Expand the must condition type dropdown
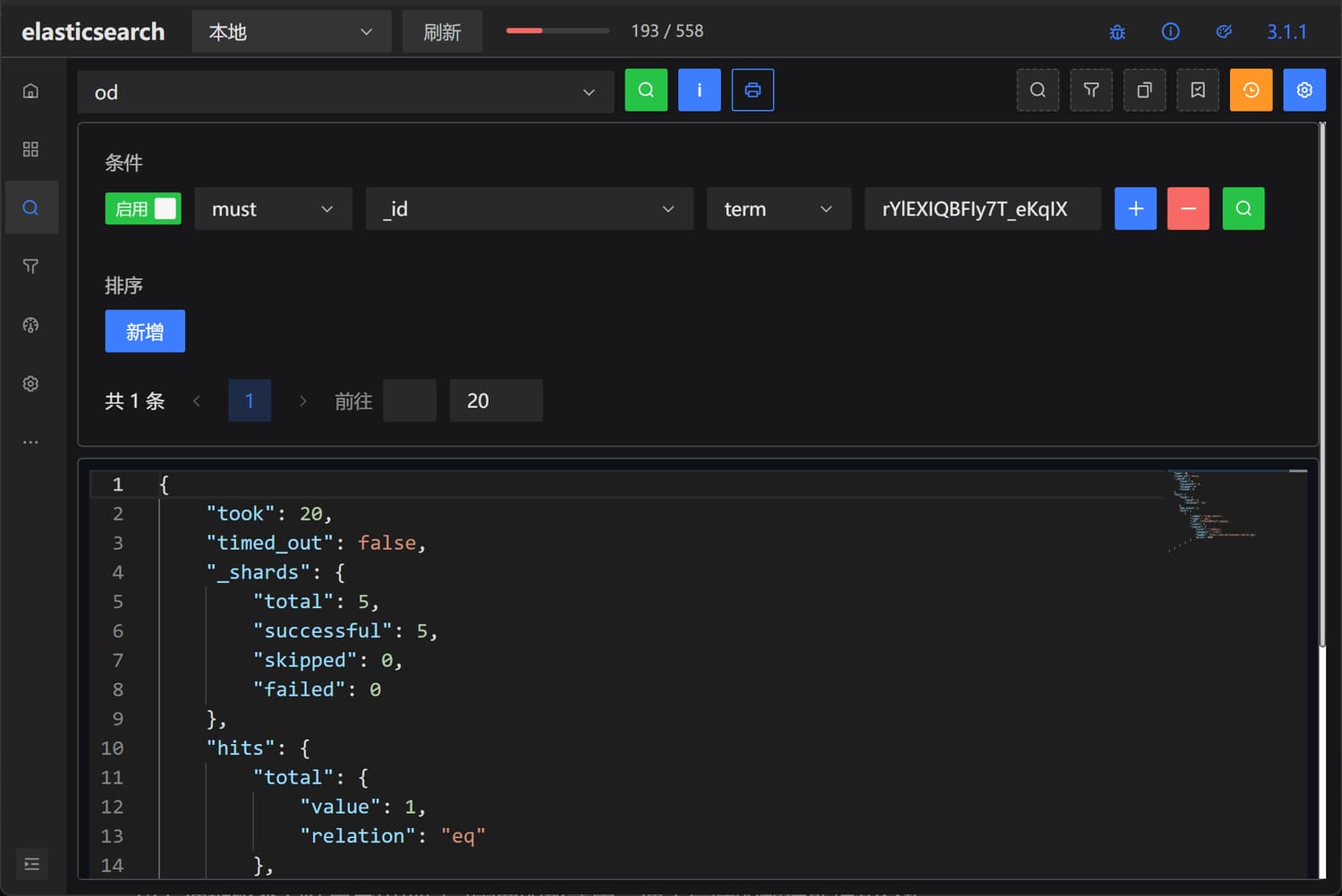 point(273,208)
